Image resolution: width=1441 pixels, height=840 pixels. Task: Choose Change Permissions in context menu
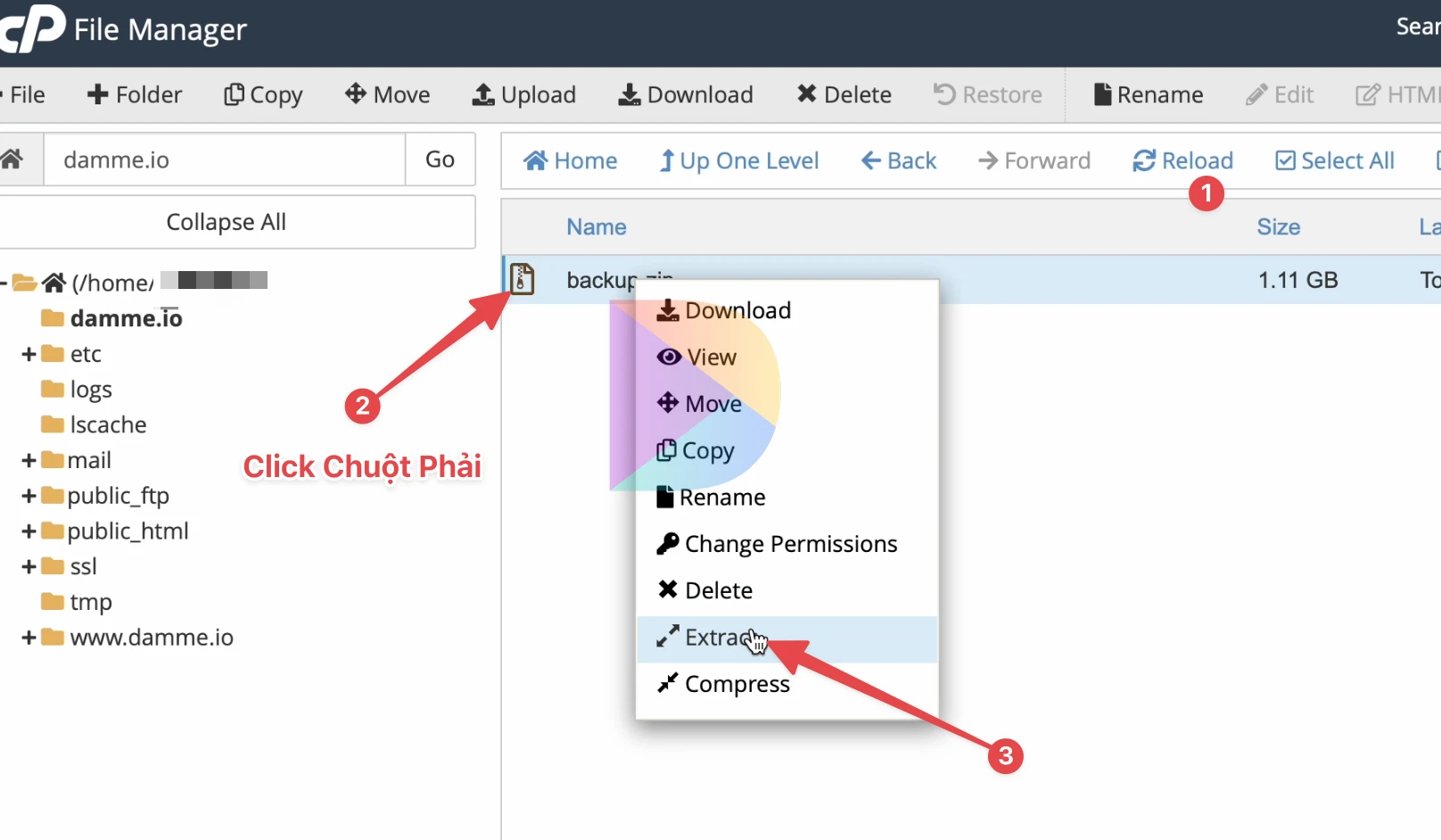click(786, 544)
